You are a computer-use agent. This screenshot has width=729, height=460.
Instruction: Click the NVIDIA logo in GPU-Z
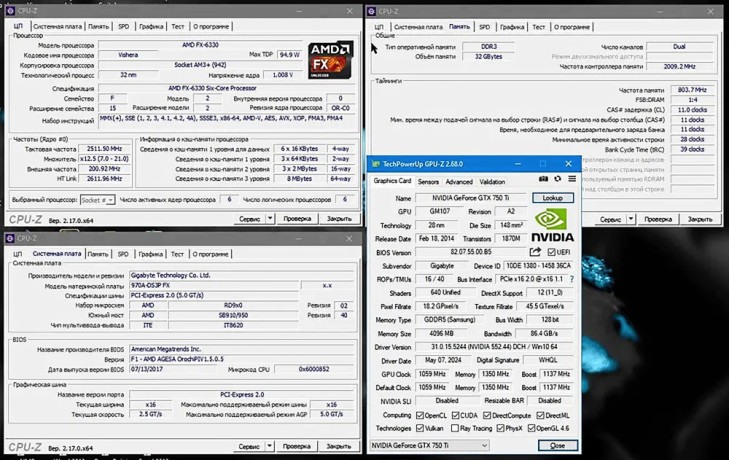(552, 226)
